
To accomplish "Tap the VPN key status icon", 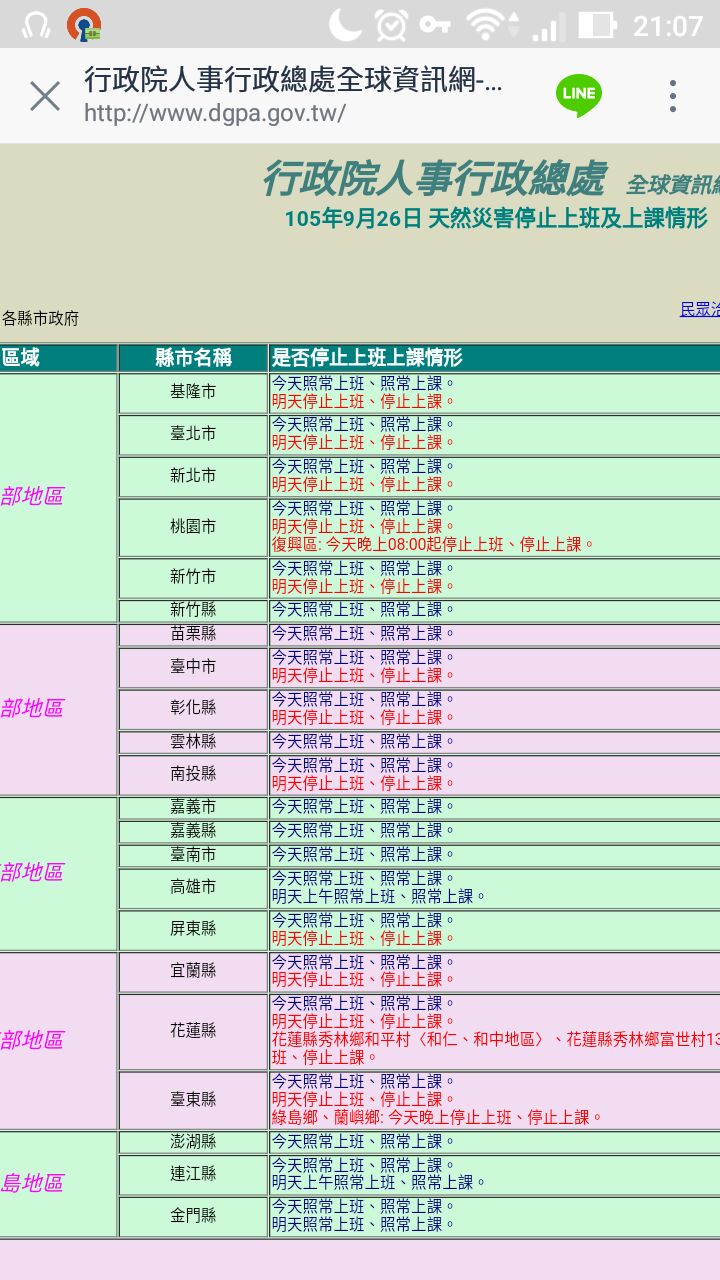I will coord(435,24).
